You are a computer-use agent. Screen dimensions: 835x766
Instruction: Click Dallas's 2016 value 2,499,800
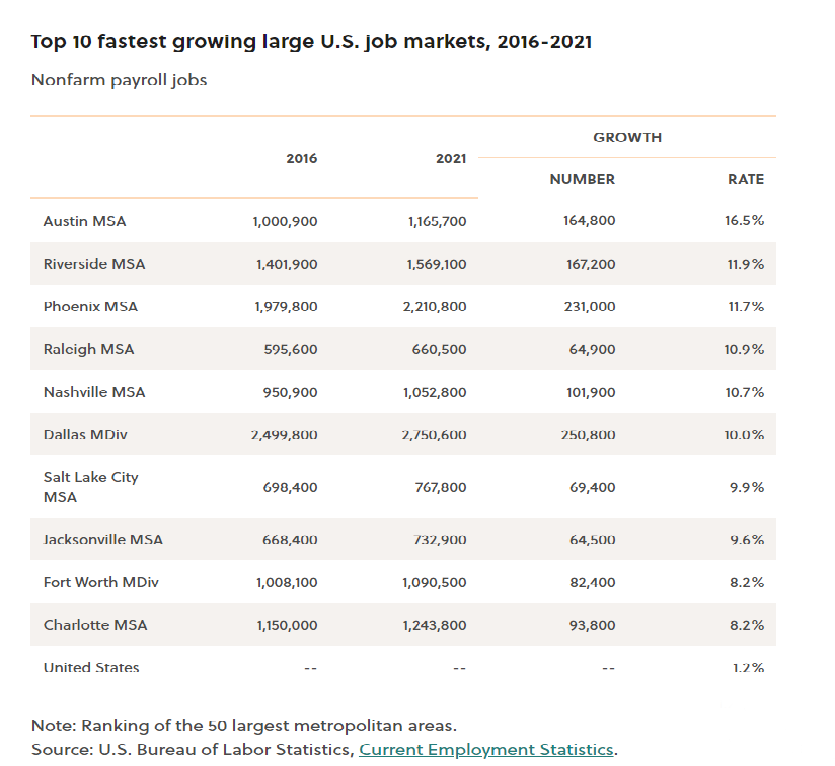pos(284,435)
